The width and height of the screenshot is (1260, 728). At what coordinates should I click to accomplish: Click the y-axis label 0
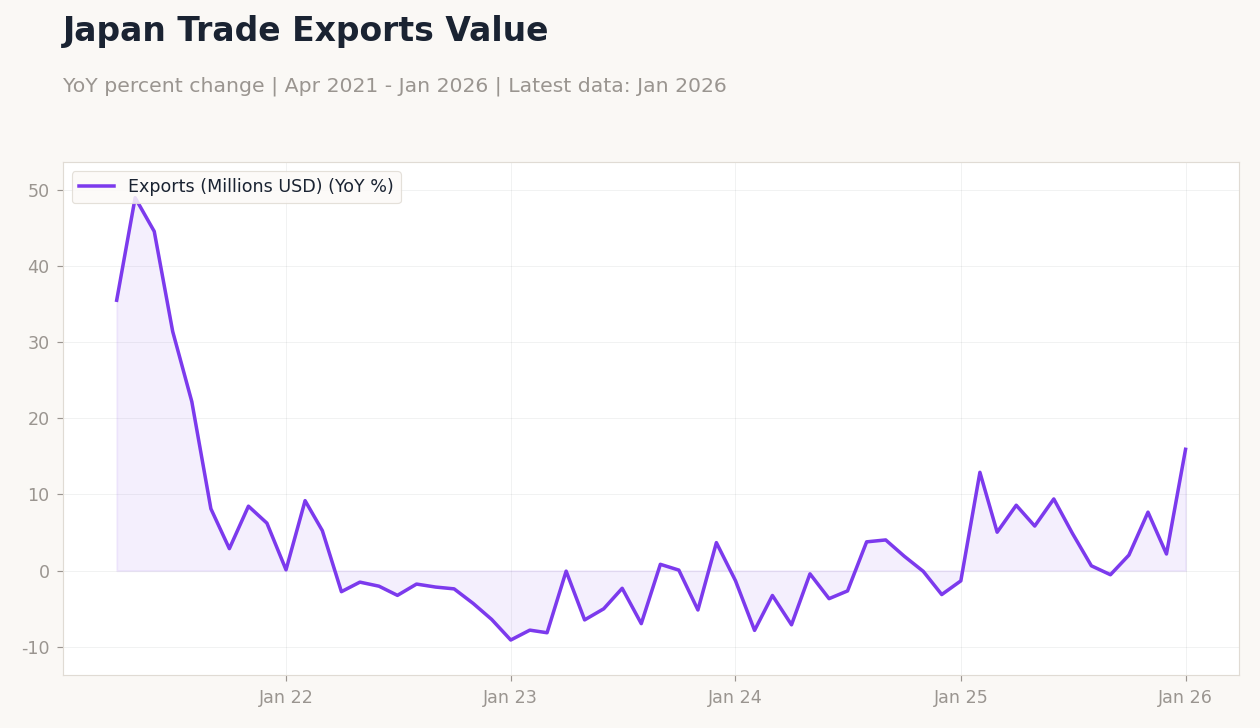[x=44, y=571]
